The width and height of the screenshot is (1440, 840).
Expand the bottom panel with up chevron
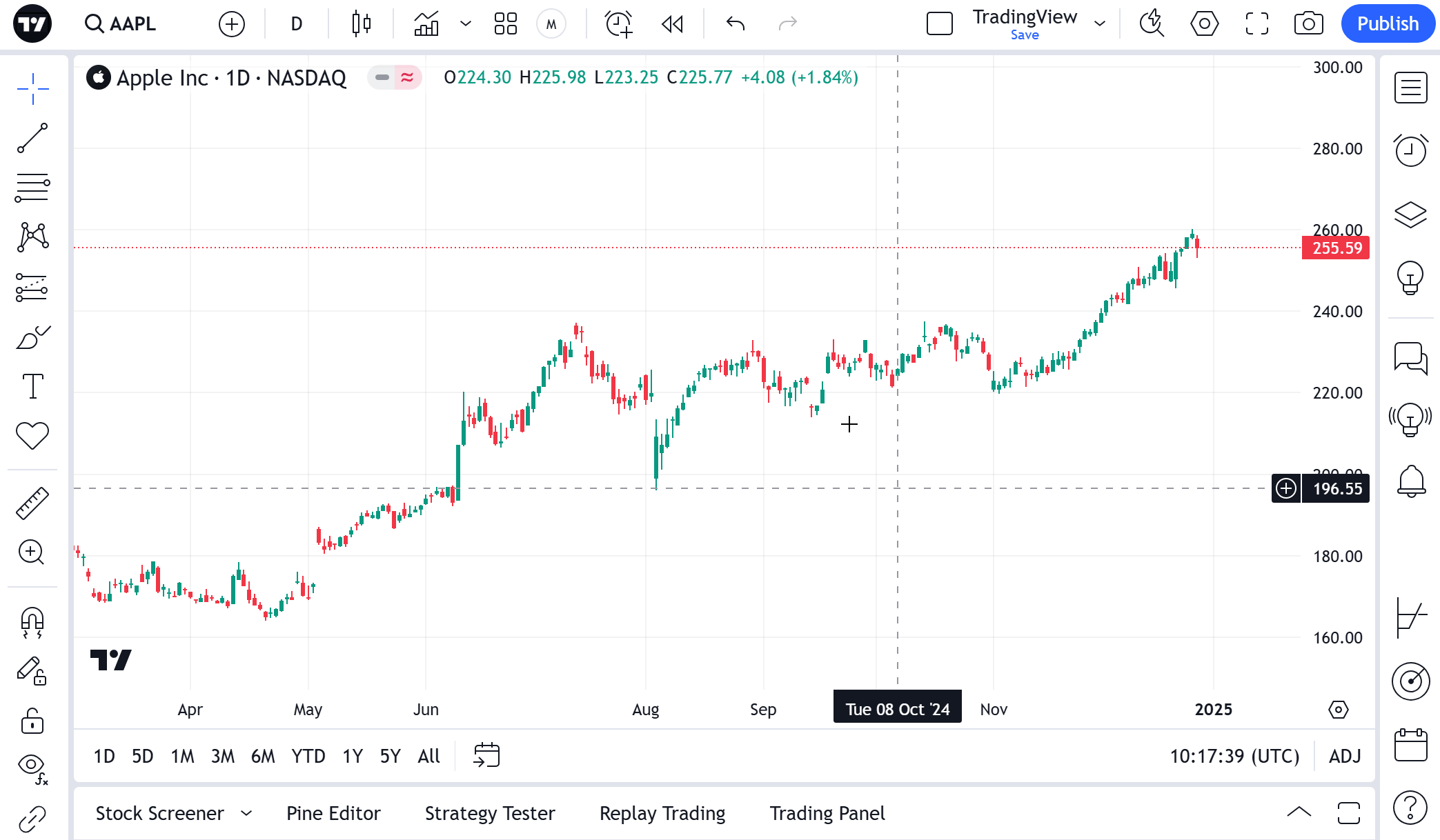click(x=1299, y=812)
